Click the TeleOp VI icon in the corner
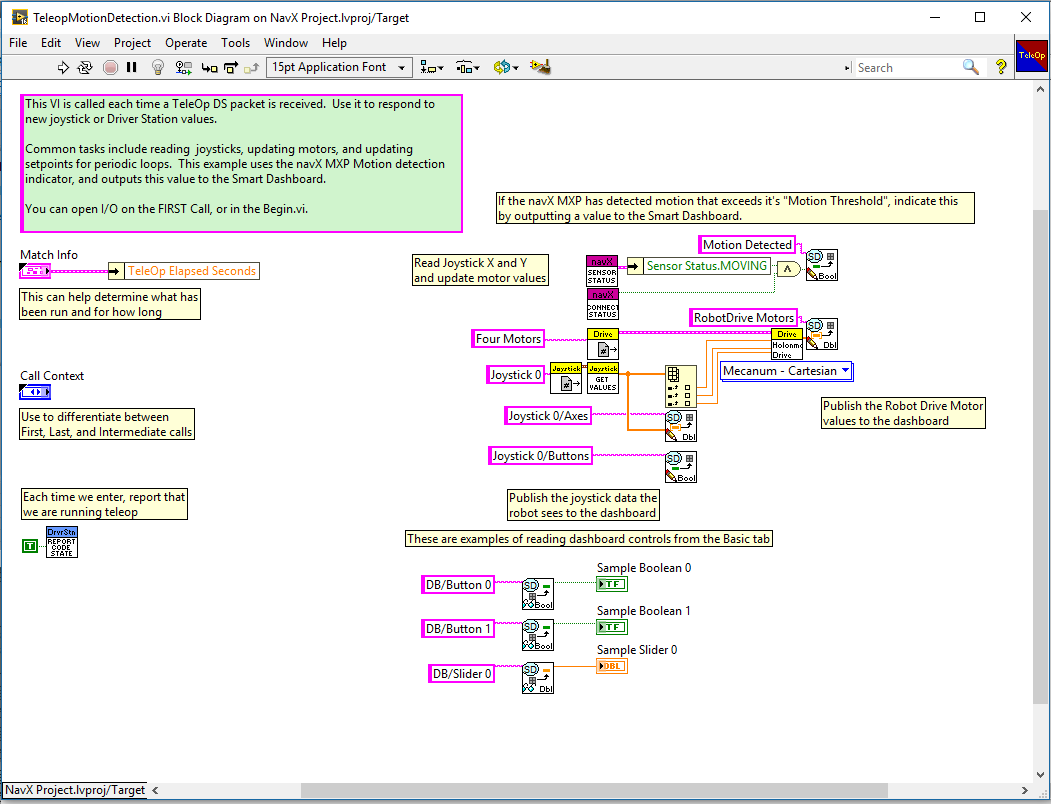The height and width of the screenshot is (804, 1051). 1032,56
